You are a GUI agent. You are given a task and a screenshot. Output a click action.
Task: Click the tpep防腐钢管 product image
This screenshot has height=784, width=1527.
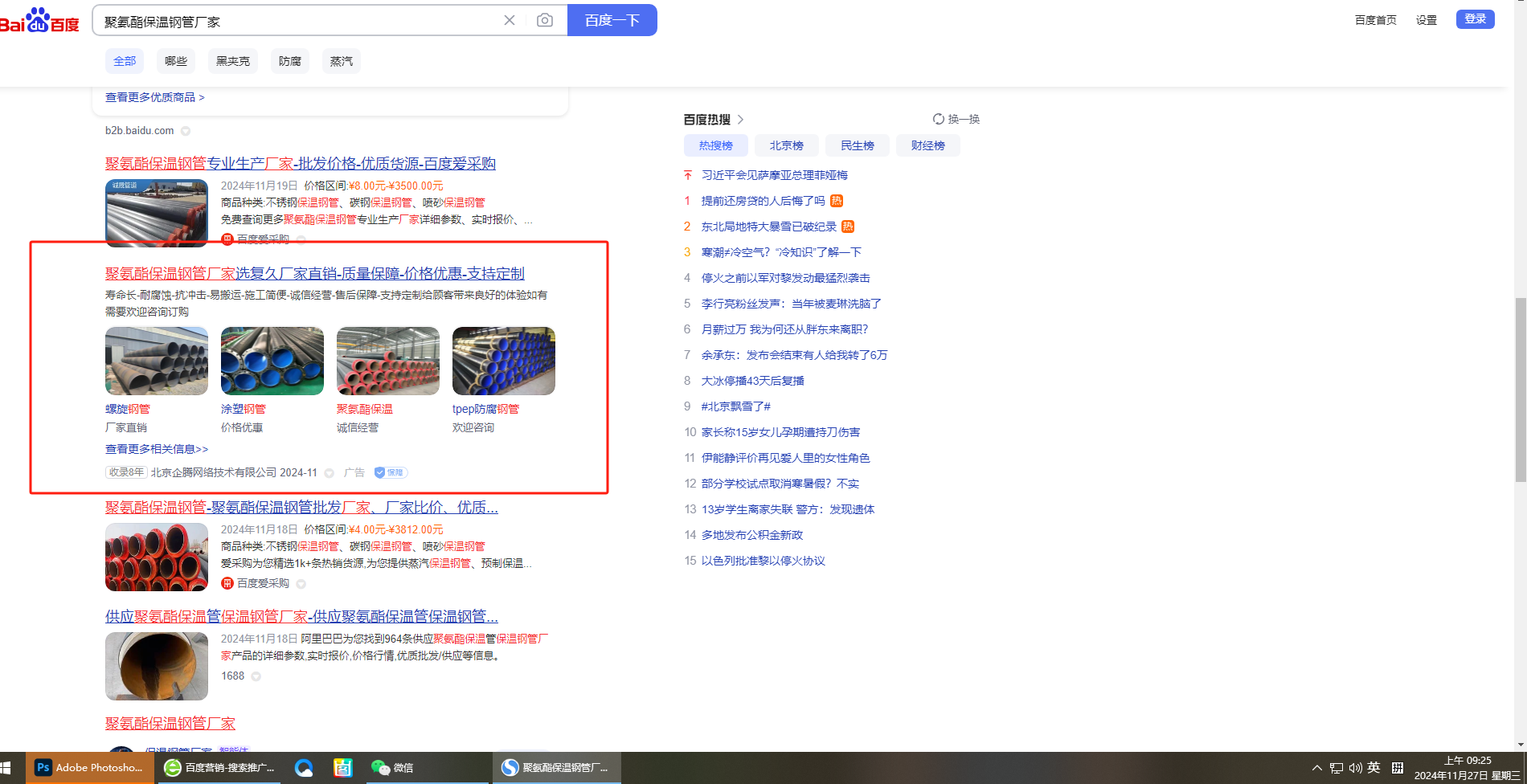tap(504, 361)
